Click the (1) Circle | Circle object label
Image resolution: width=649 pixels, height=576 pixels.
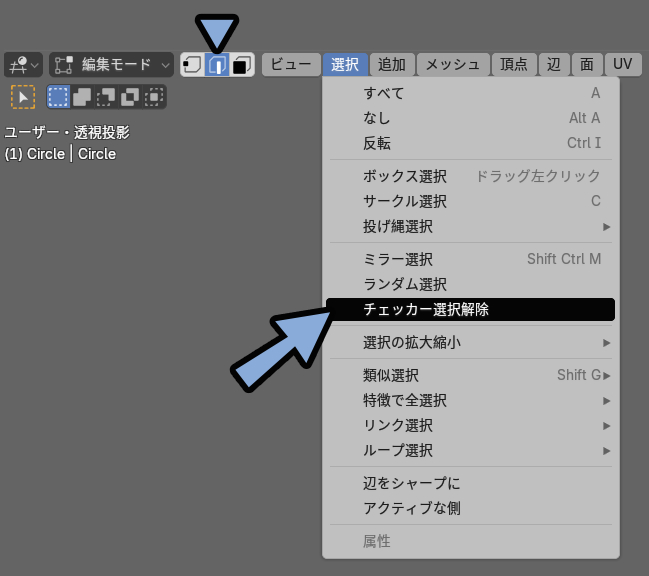pos(60,154)
